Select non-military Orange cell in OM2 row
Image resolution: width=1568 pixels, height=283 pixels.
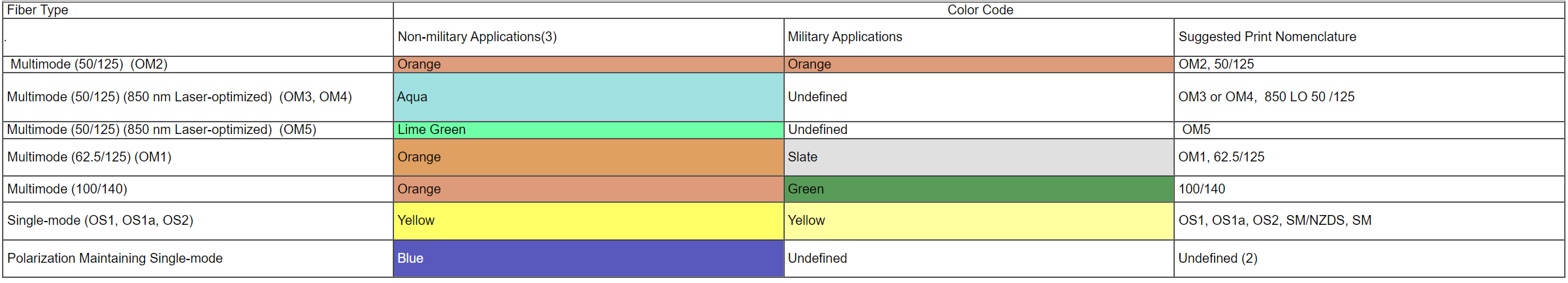coord(588,64)
